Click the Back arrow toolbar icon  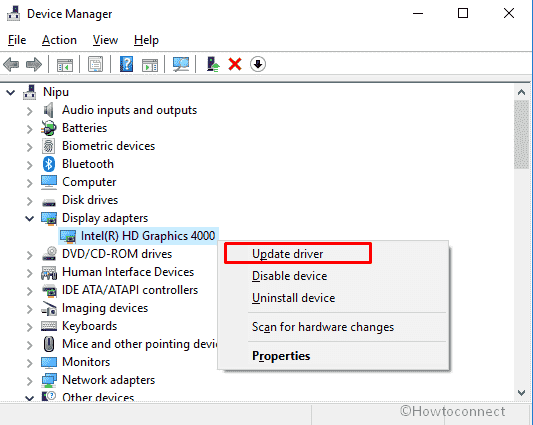(x=11, y=64)
